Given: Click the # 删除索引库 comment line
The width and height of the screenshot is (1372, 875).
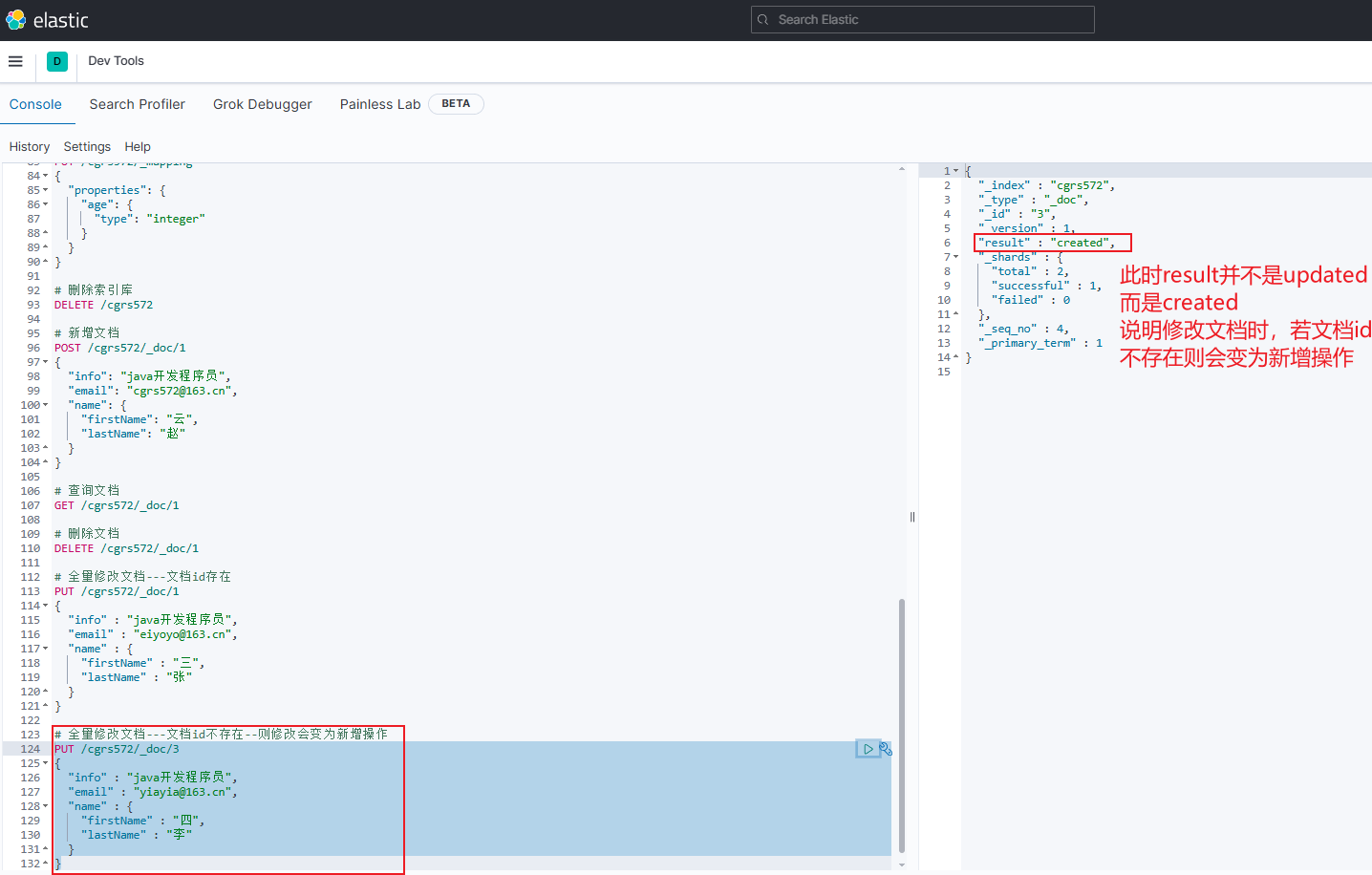Looking at the screenshot, I should [x=94, y=290].
